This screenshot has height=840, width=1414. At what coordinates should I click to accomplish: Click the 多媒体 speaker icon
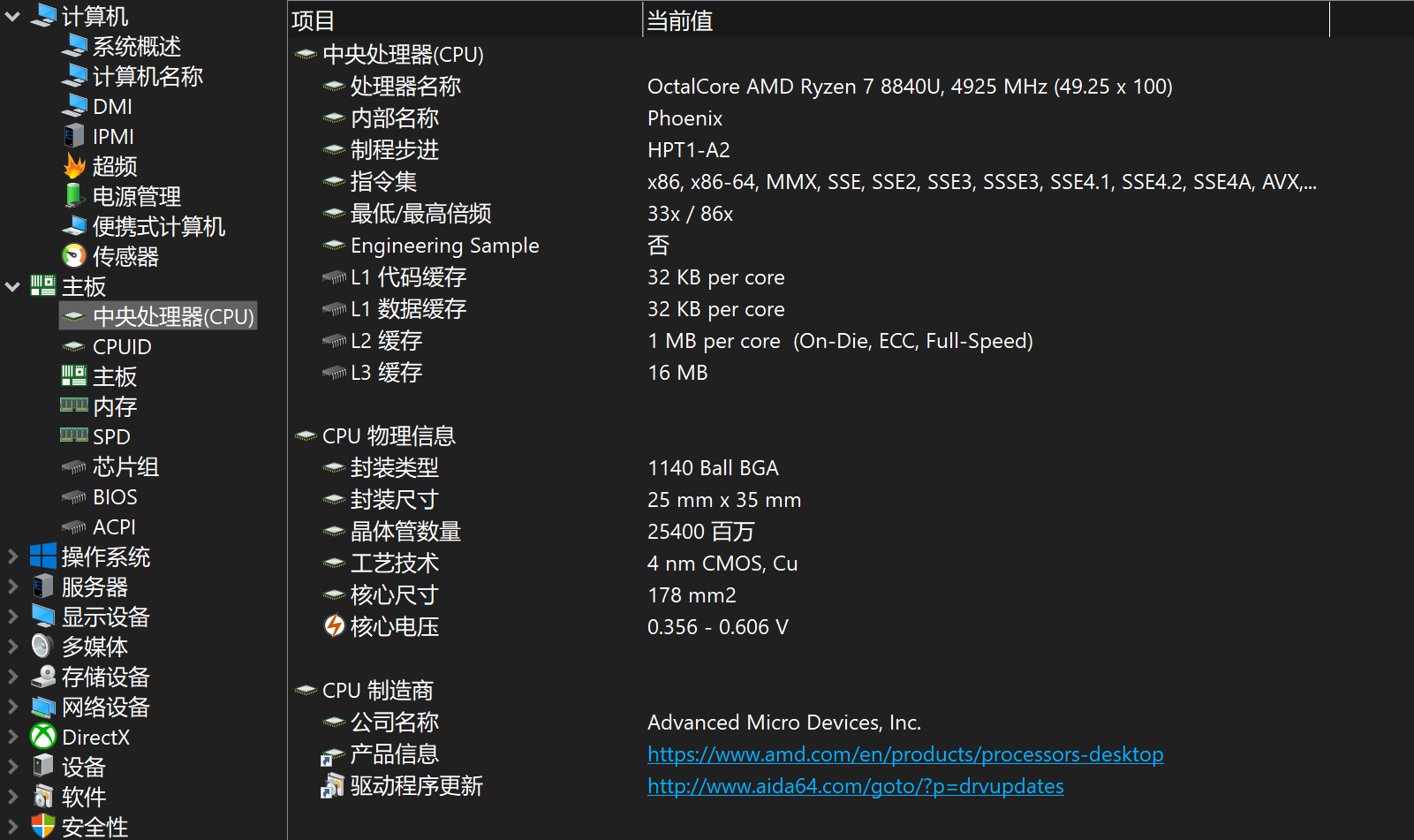point(43,647)
